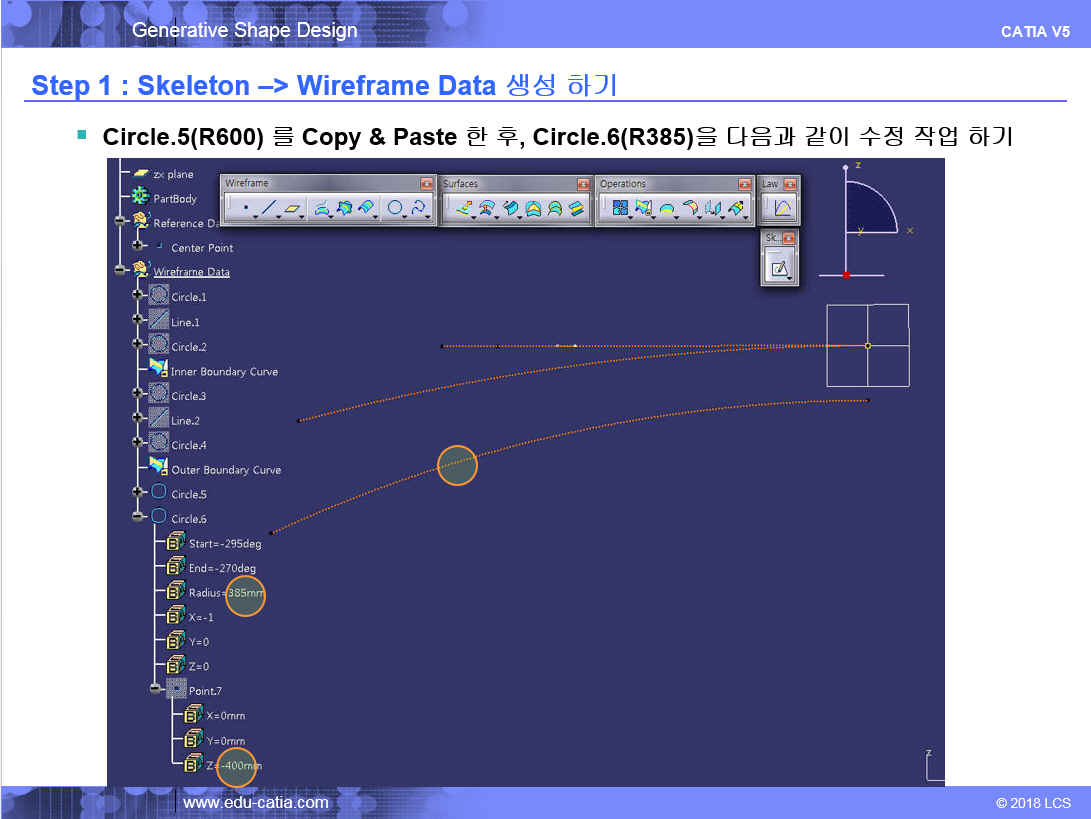The height and width of the screenshot is (819, 1091).
Task: Click the Plane tool in Wireframe toolbar
Action: (x=292, y=209)
